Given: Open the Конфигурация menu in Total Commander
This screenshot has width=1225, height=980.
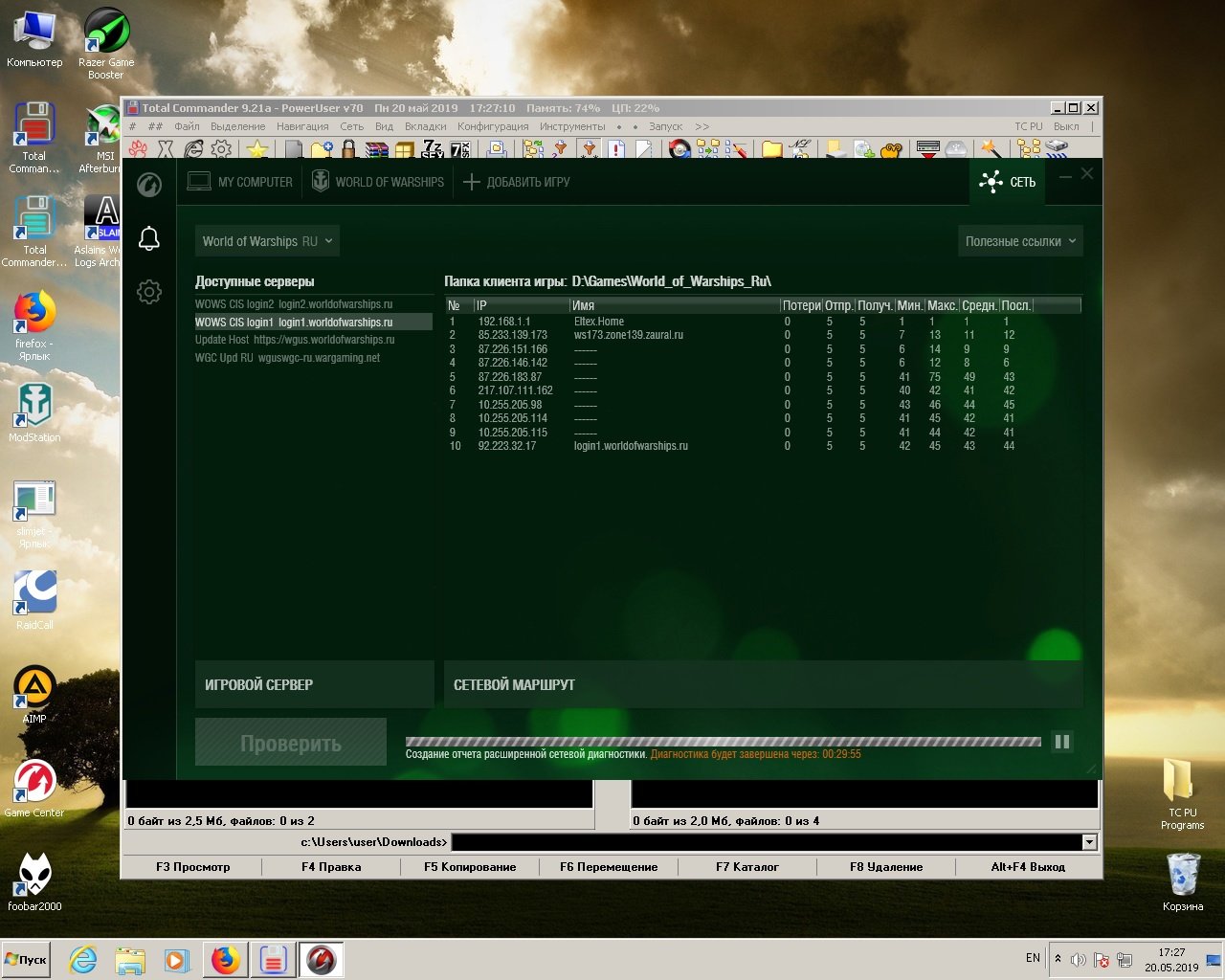Looking at the screenshot, I should coord(493,126).
